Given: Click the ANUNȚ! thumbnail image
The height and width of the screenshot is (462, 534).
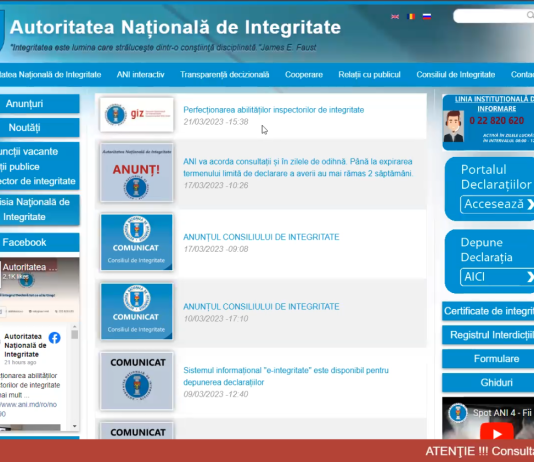Looking at the screenshot, I should [137, 173].
